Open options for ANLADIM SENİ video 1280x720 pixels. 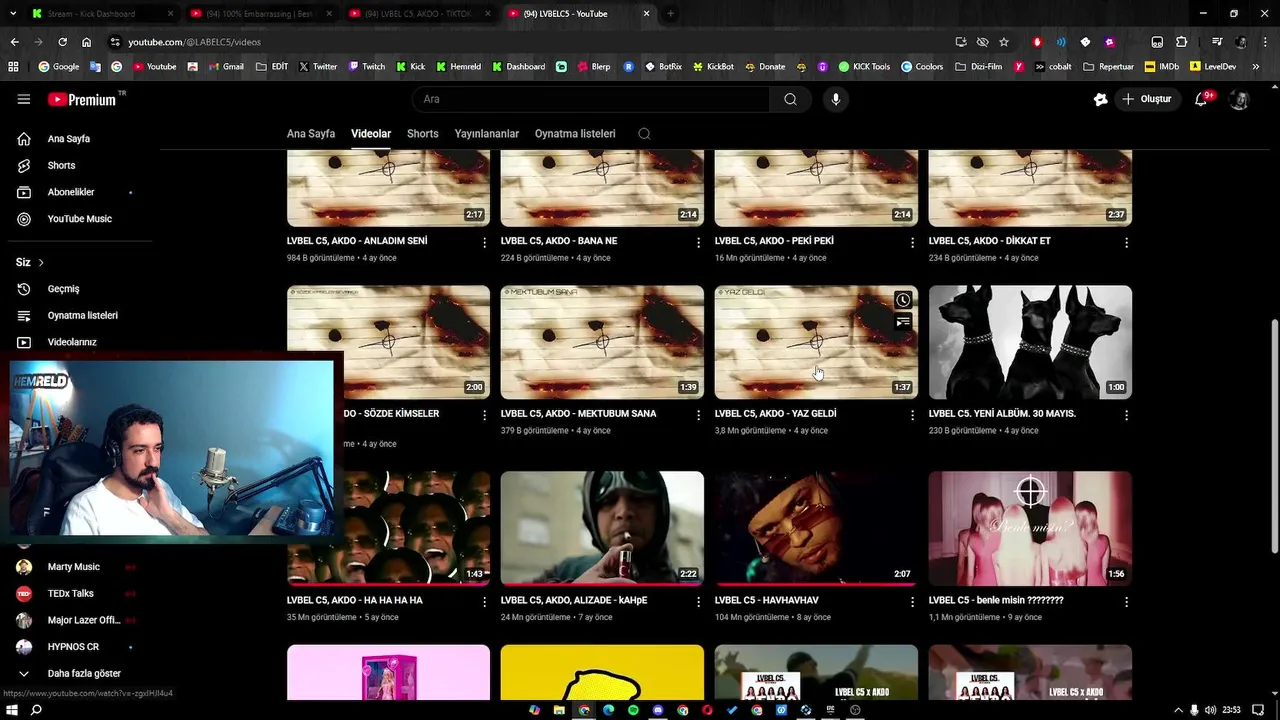click(485, 242)
